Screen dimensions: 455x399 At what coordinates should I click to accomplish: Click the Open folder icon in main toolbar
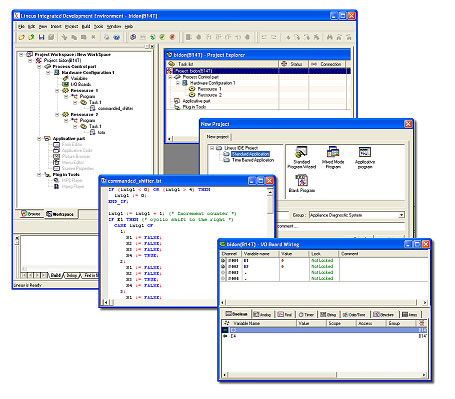[22, 37]
